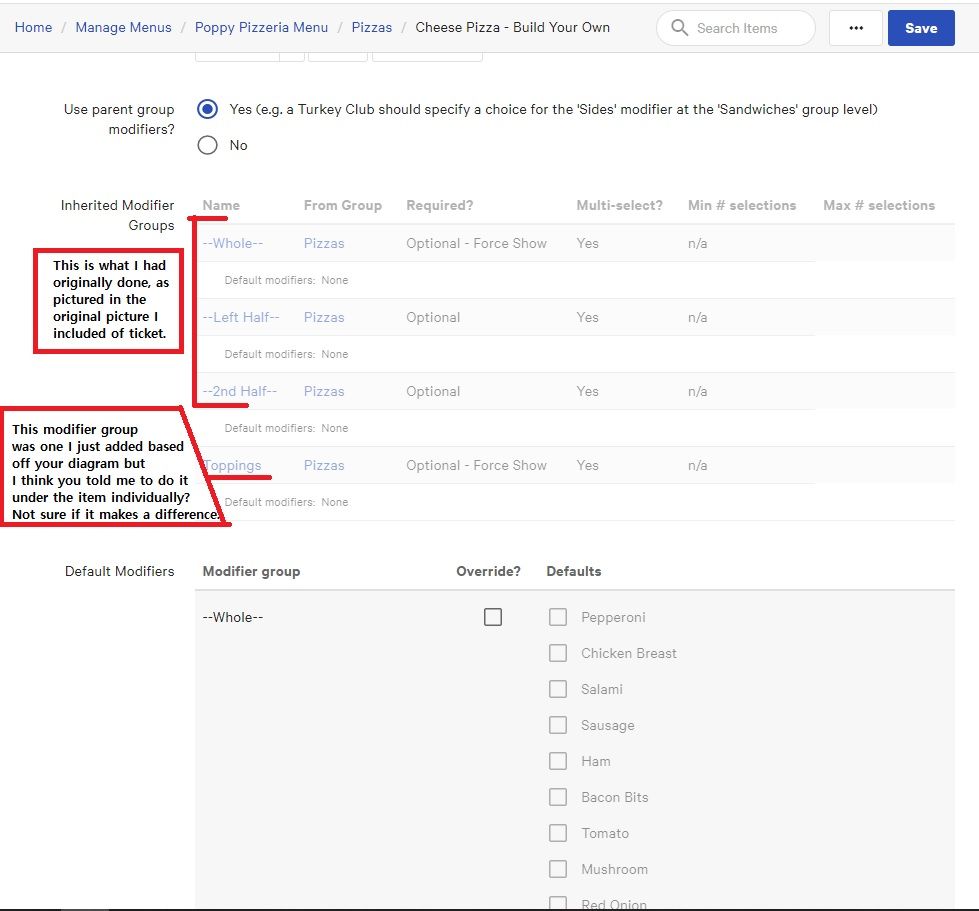Tick the Chicken Breast default checkbox
Screen dimensions: 979x911
[x=558, y=653]
